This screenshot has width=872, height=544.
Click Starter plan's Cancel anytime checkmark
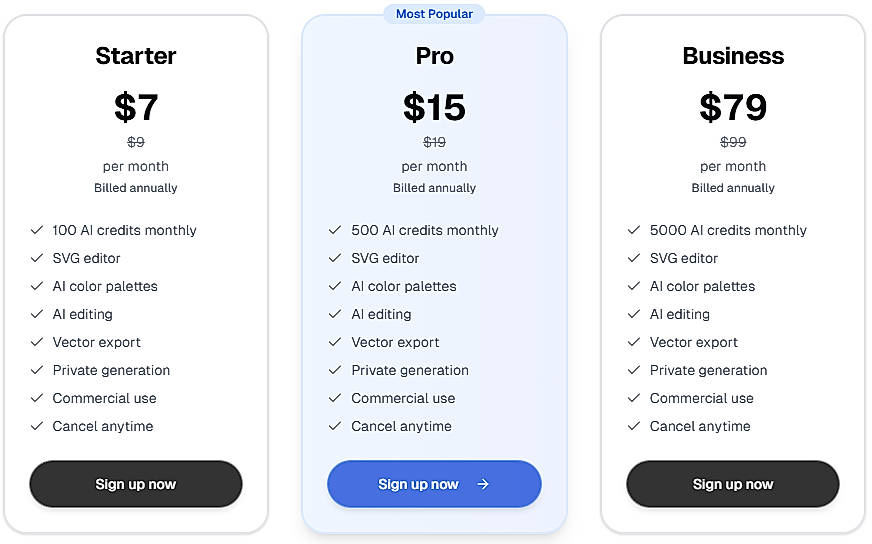click(37, 426)
